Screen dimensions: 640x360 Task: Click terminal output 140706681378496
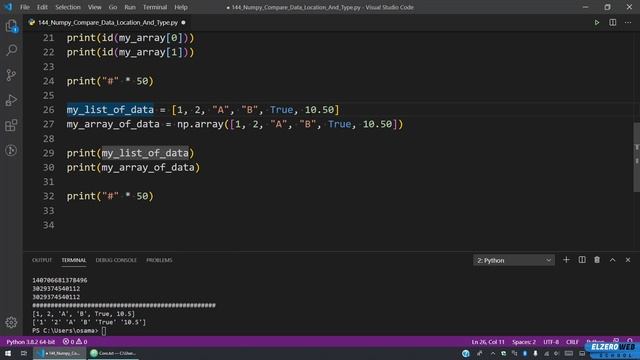[x=60, y=280]
